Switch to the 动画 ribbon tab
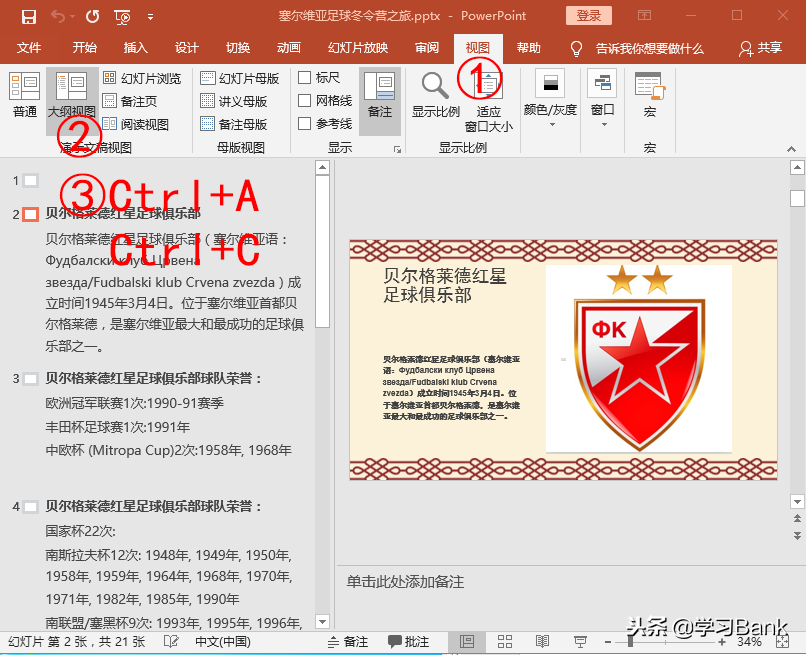The width and height of the screenshot is (806, 655). [x=289, y=48]
